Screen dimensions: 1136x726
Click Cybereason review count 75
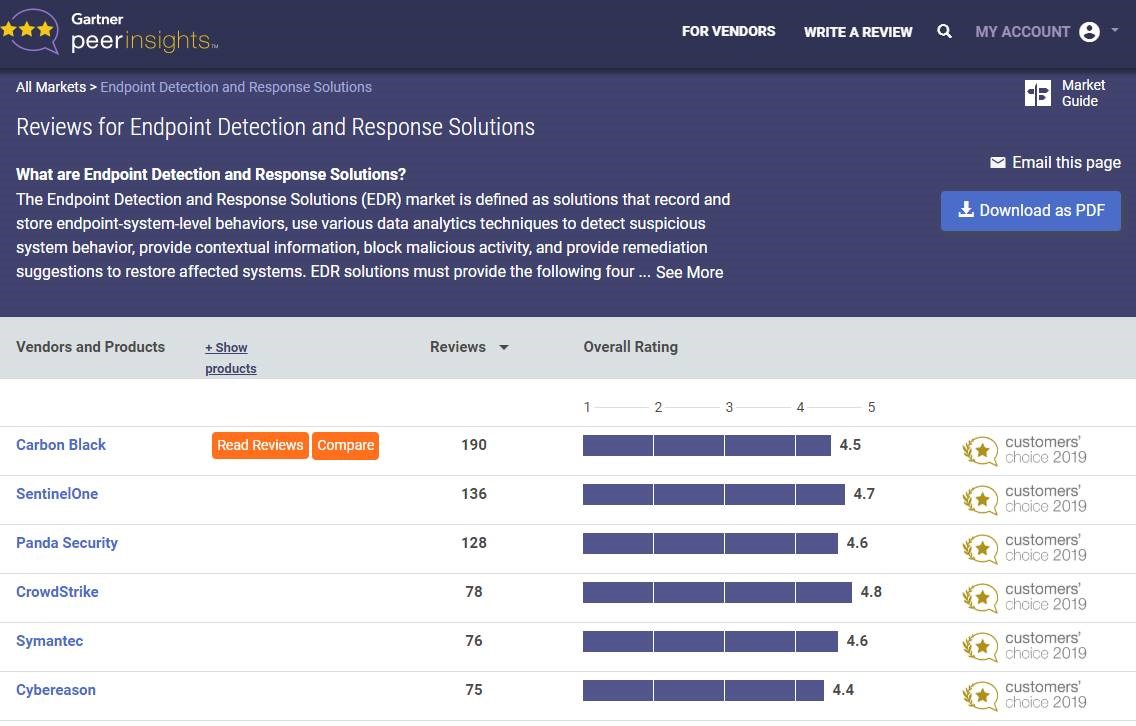coord(474,690)
